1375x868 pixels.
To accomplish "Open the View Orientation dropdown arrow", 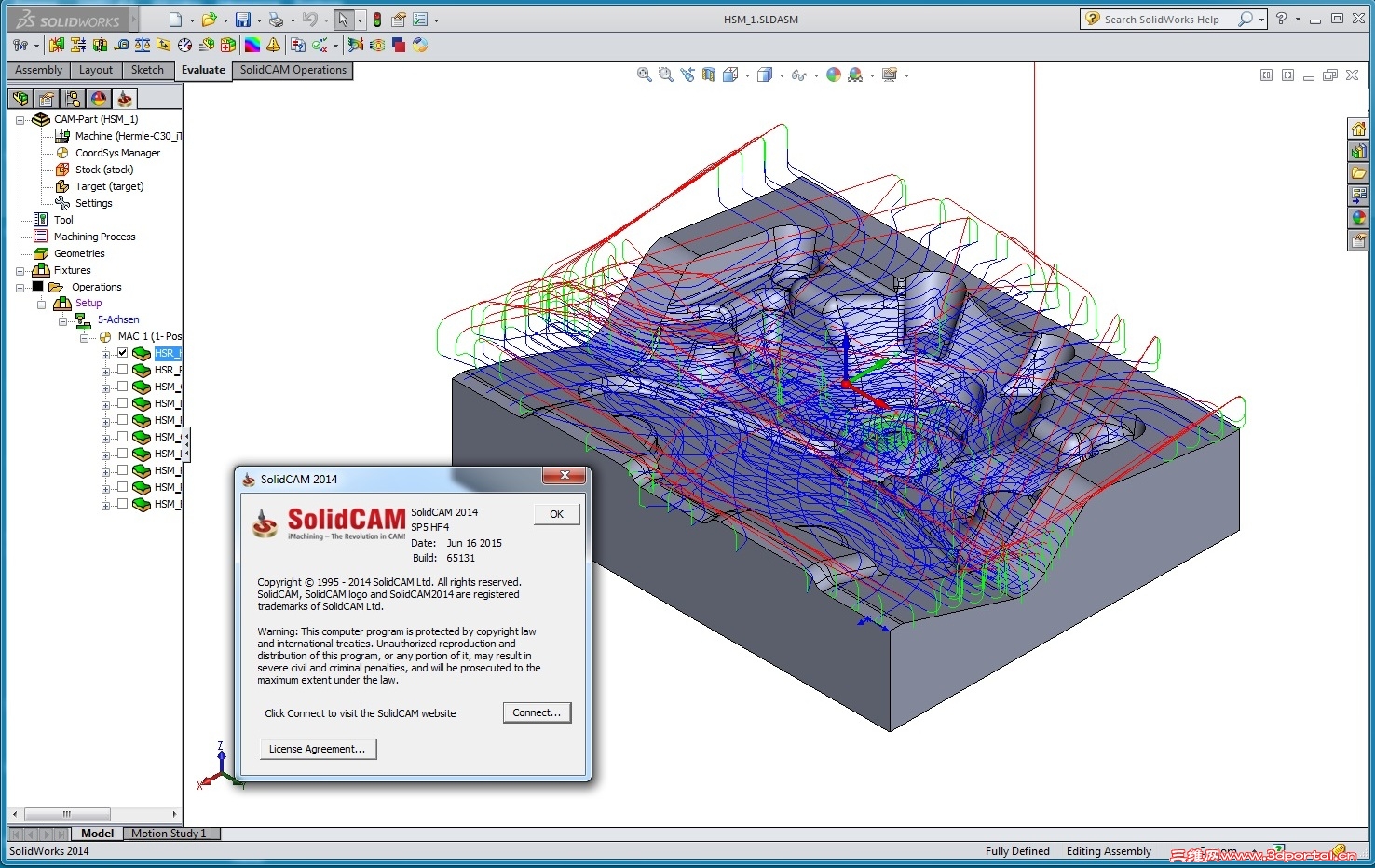I will (x=747, y=75).
